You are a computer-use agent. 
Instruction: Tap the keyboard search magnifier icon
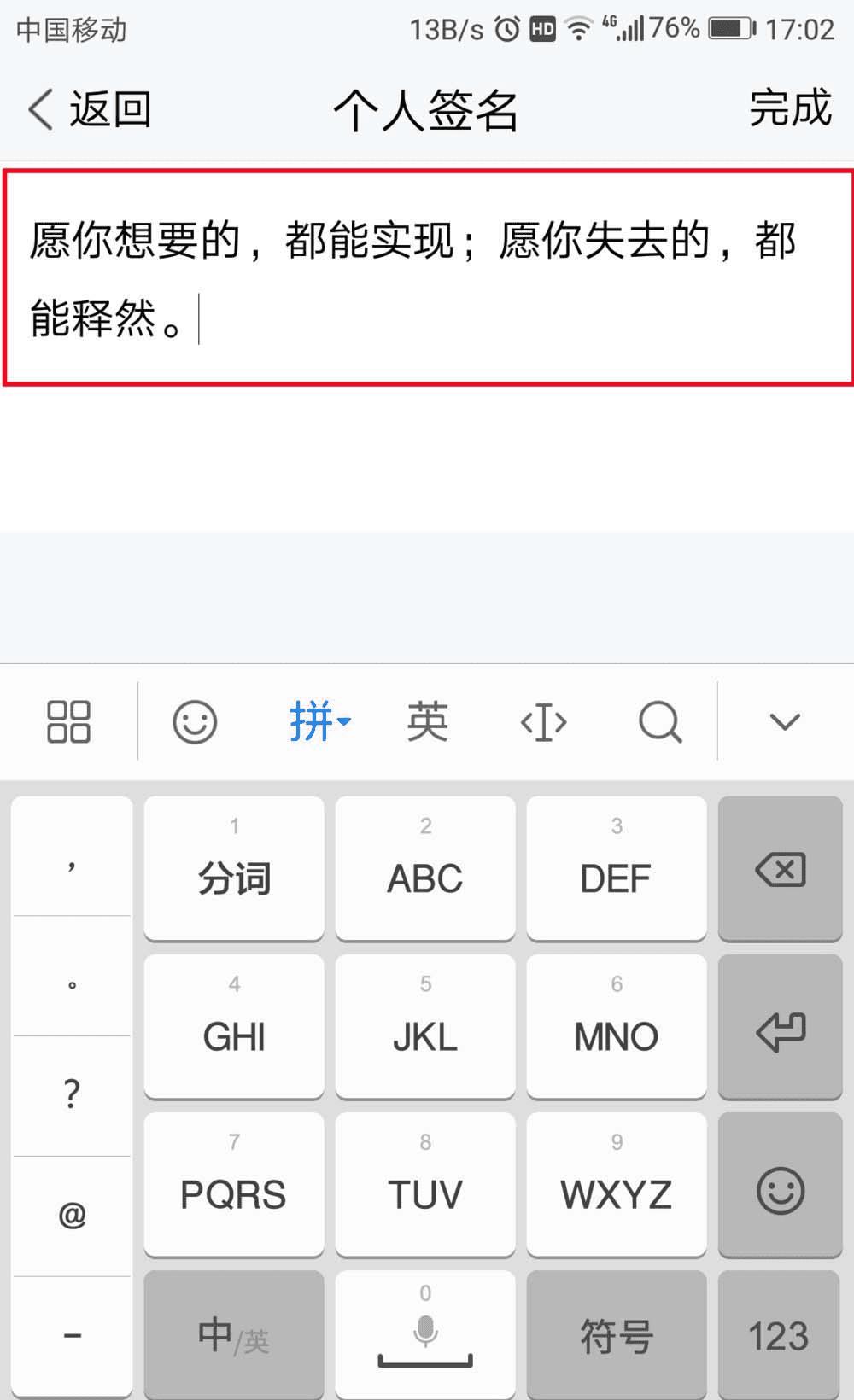(x=660, y=722)
